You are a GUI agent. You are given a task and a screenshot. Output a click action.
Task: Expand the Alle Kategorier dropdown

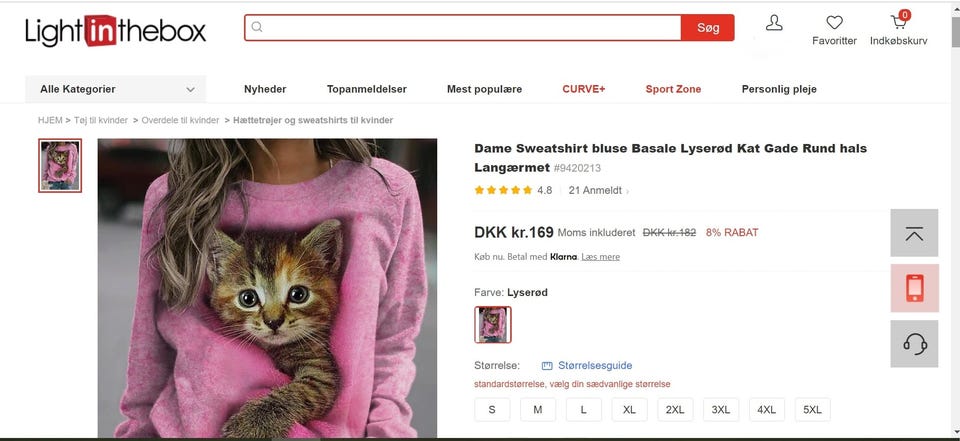pos(116,89)
